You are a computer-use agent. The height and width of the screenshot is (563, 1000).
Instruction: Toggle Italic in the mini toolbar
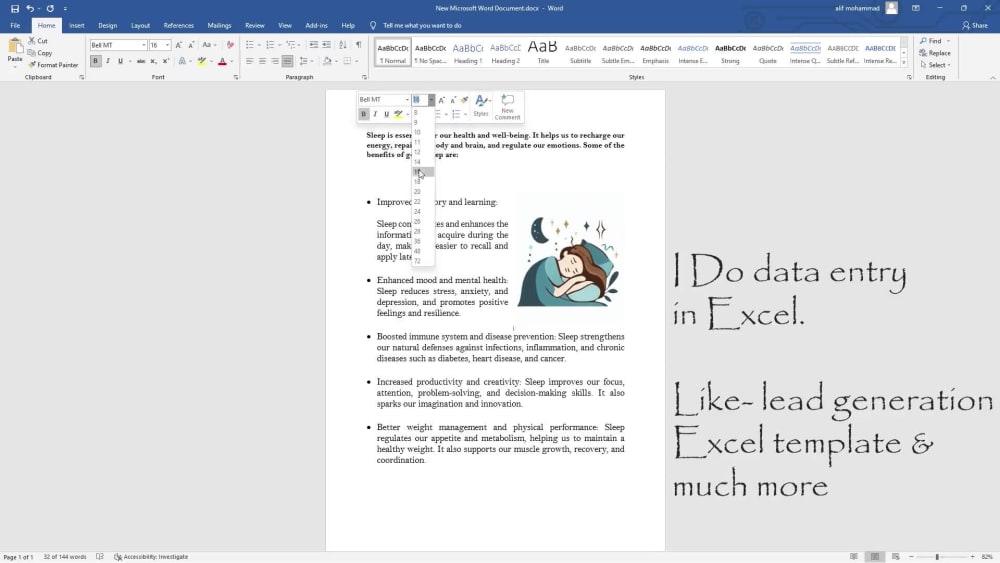[375, 114]
